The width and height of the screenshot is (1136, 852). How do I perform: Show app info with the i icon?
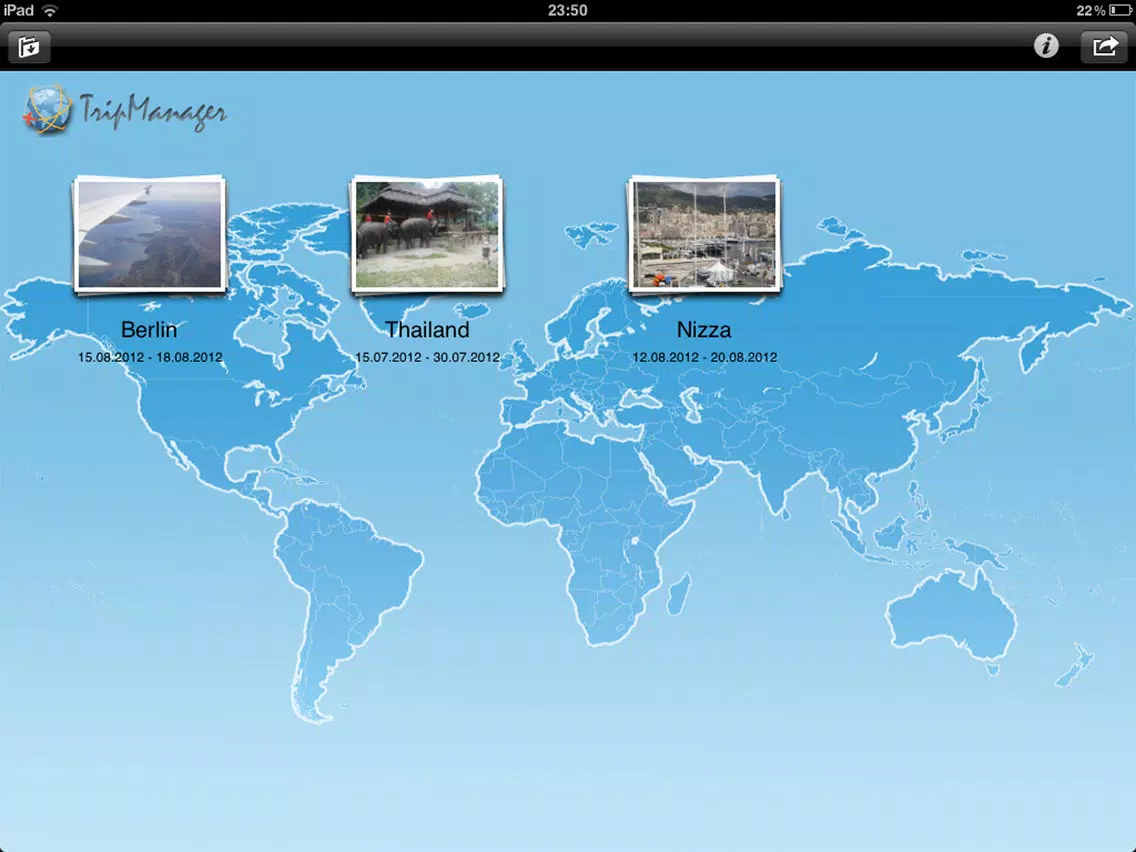coord(1045,46)
